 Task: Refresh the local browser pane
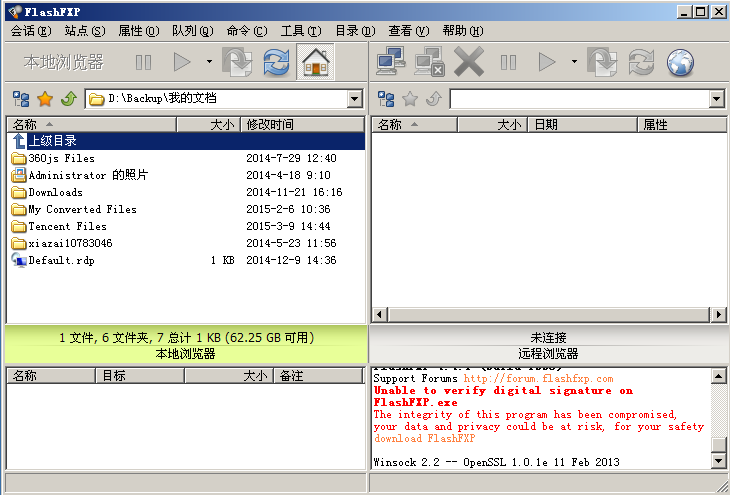(277, 62)
